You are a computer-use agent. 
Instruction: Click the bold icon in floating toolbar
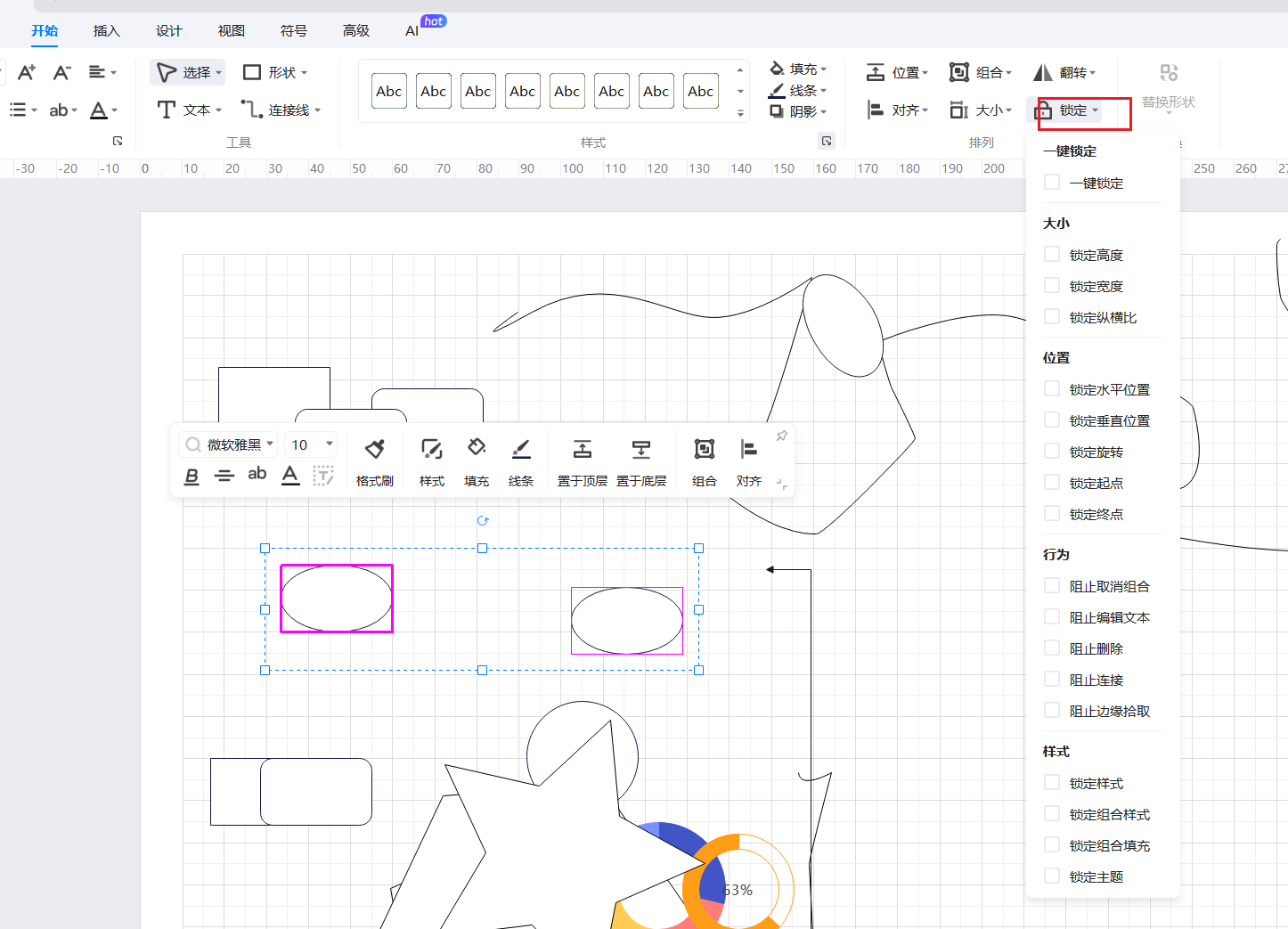click(x=192, y=476)
